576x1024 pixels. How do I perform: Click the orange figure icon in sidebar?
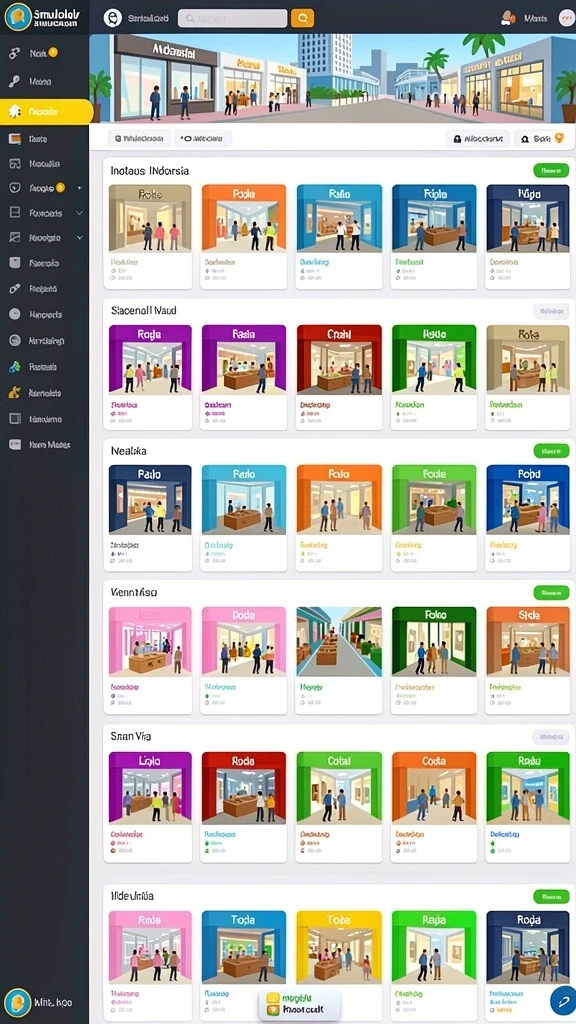14,393
